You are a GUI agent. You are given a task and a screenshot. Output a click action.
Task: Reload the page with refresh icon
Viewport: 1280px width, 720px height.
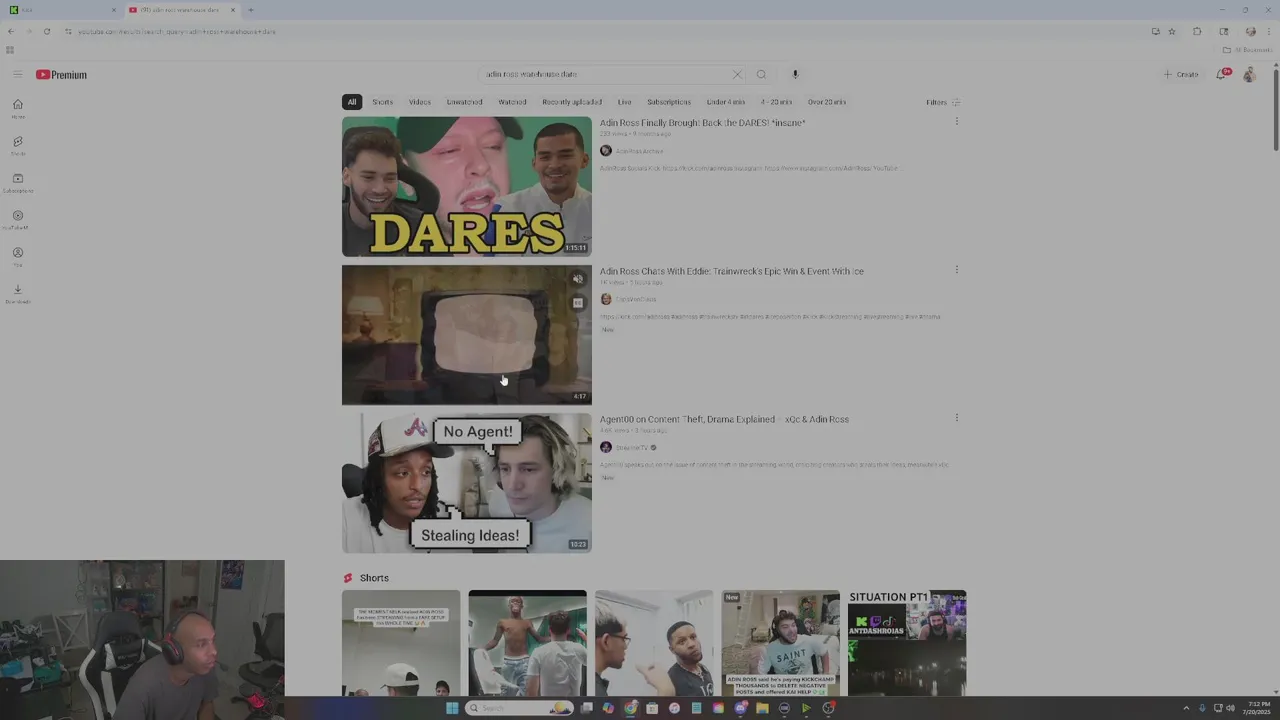46,31
